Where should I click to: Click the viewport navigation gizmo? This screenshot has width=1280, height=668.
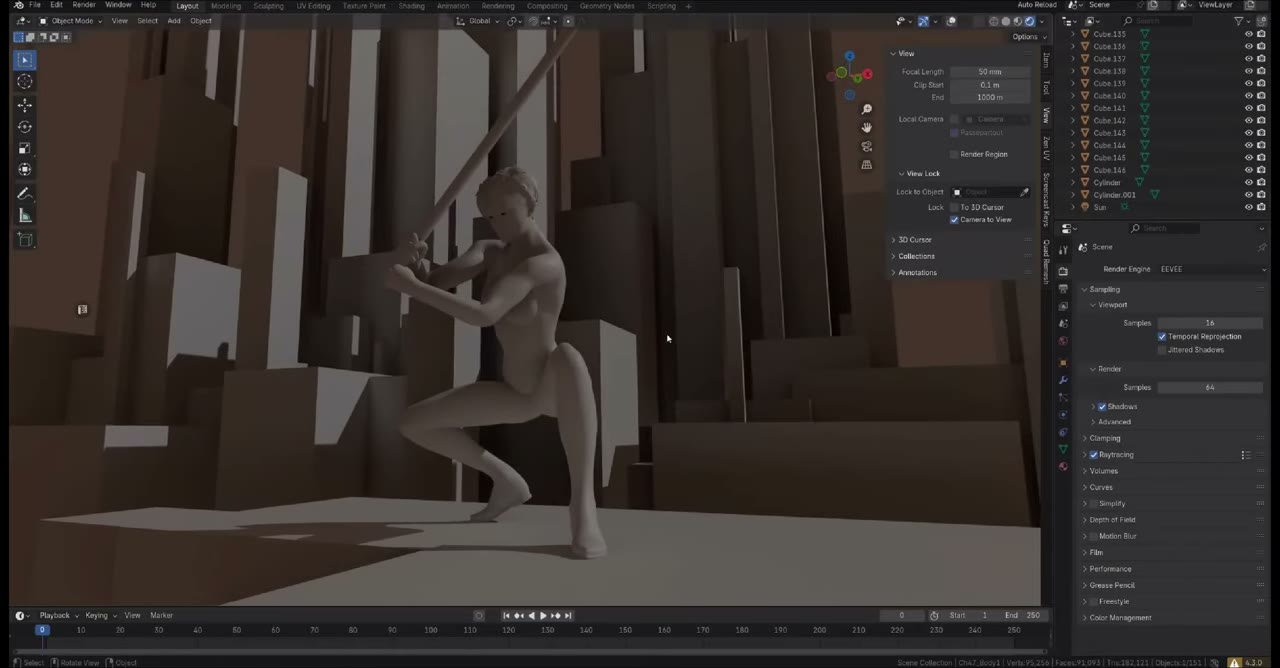(850, 75)
